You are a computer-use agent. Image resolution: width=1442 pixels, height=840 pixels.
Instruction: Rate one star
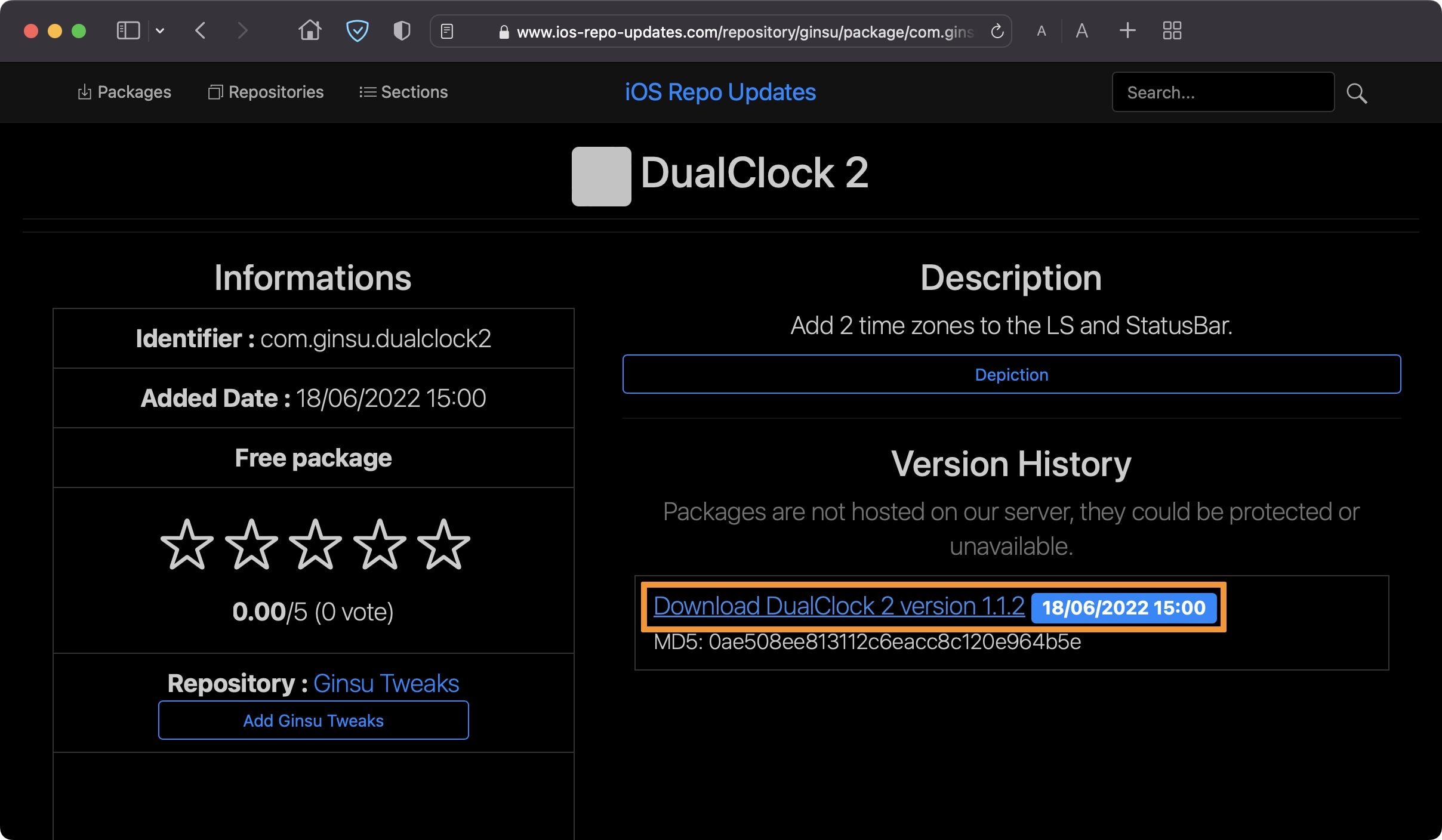click(x=187, y=543)
